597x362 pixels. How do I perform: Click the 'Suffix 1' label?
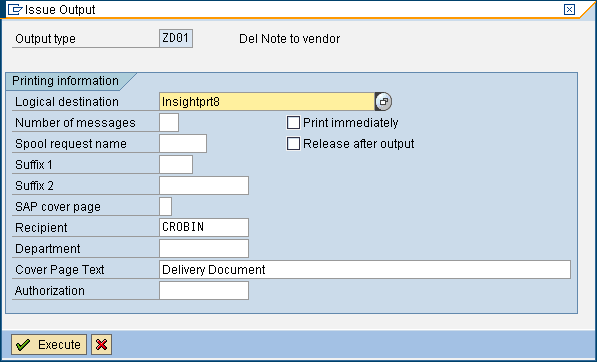click(x=34, y=165)
